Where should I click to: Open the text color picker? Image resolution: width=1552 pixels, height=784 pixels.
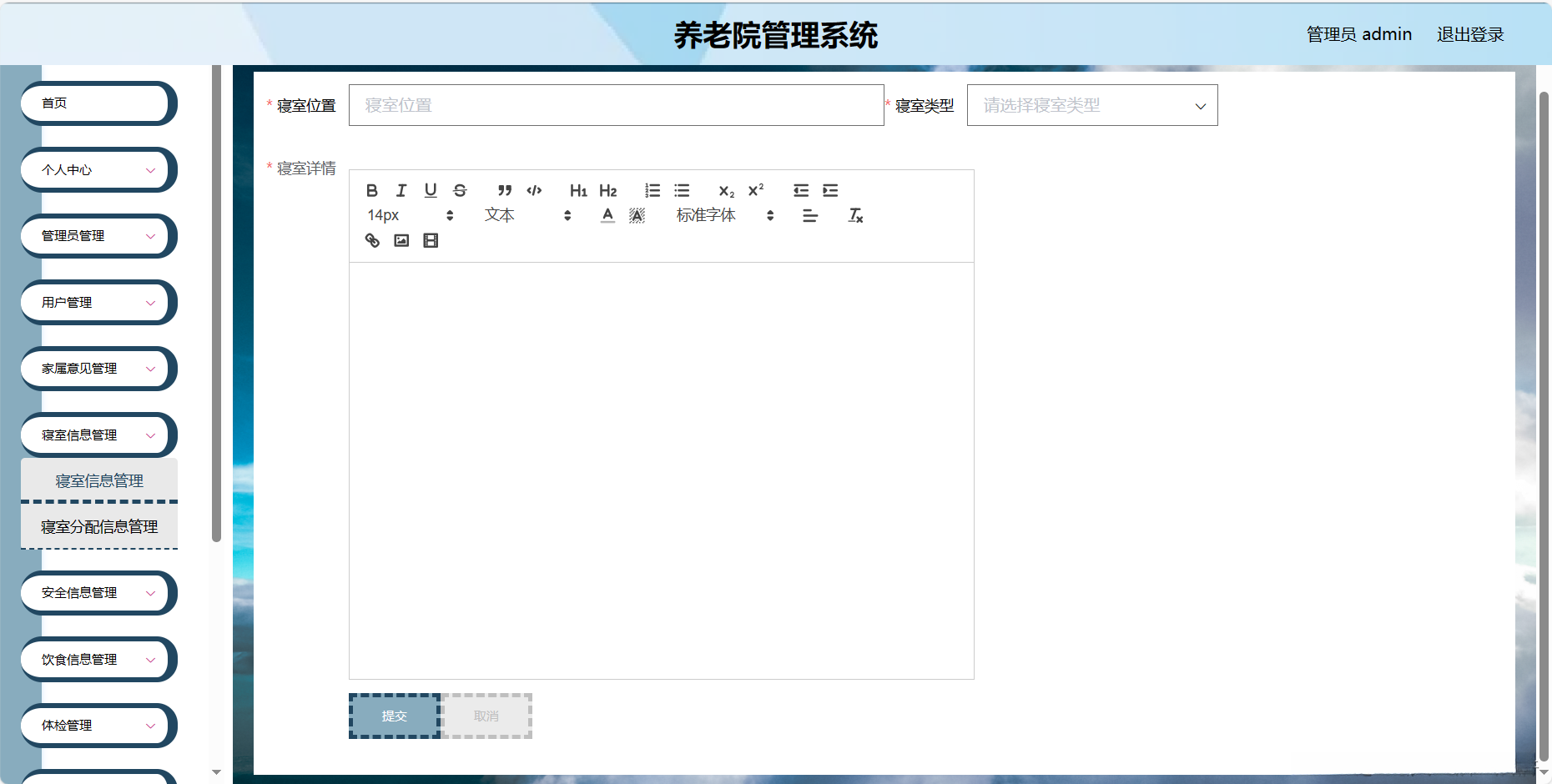607,215
